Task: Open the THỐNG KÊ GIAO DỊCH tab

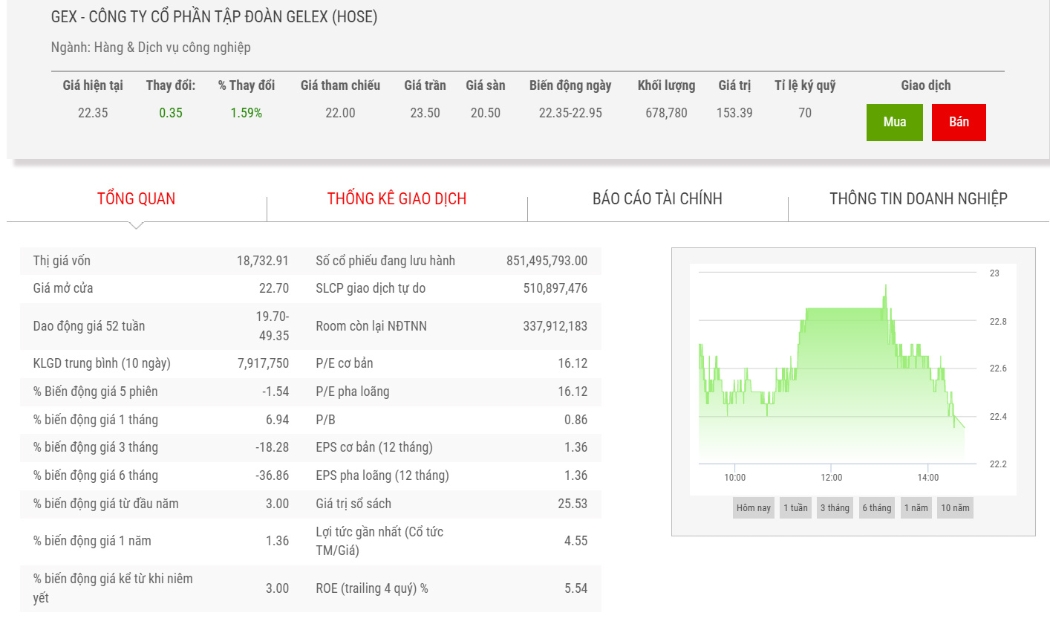Action: (396, 198)
